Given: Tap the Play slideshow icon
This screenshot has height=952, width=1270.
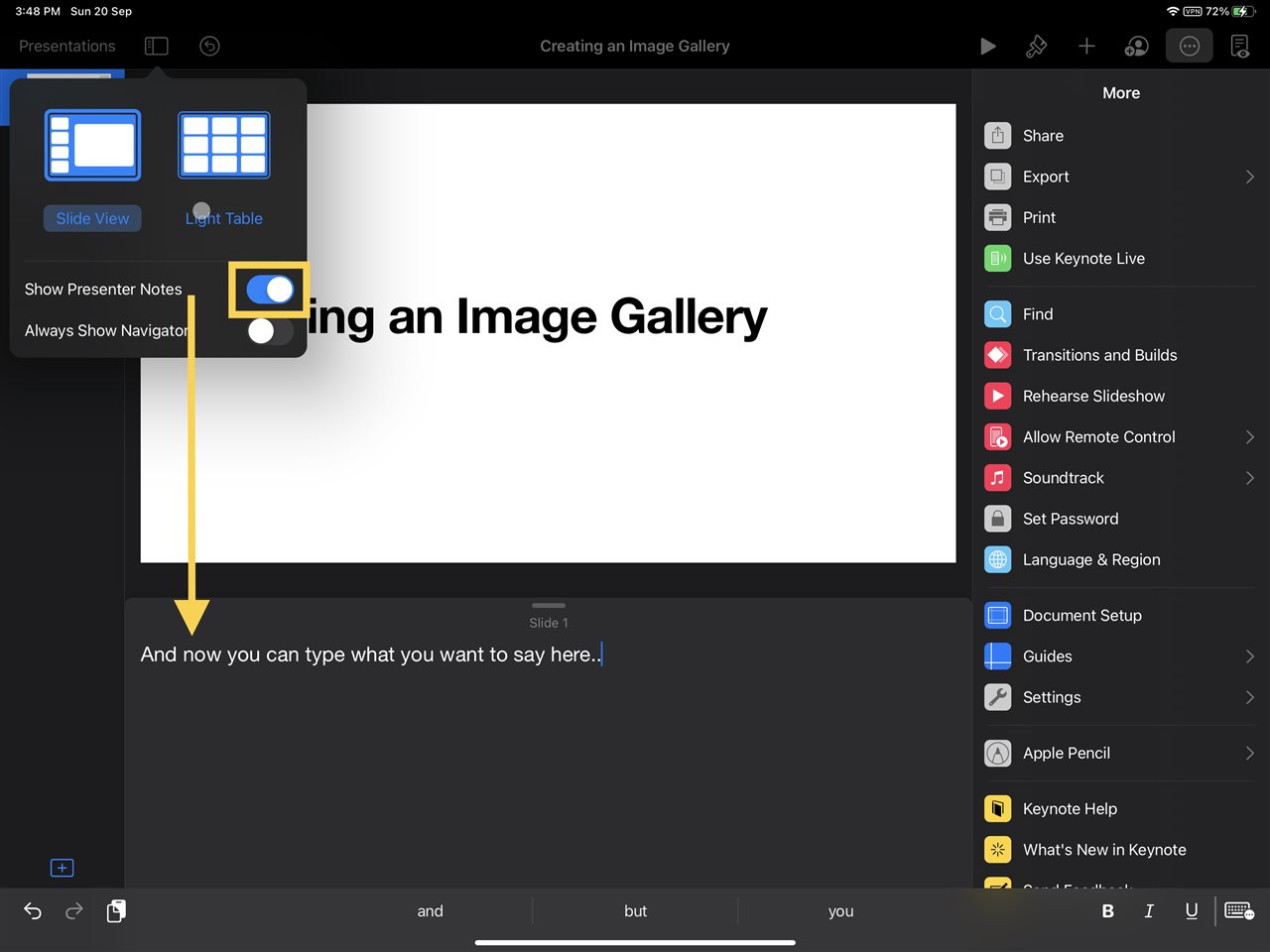Looking at the screenshot, I should coord(987,46).
